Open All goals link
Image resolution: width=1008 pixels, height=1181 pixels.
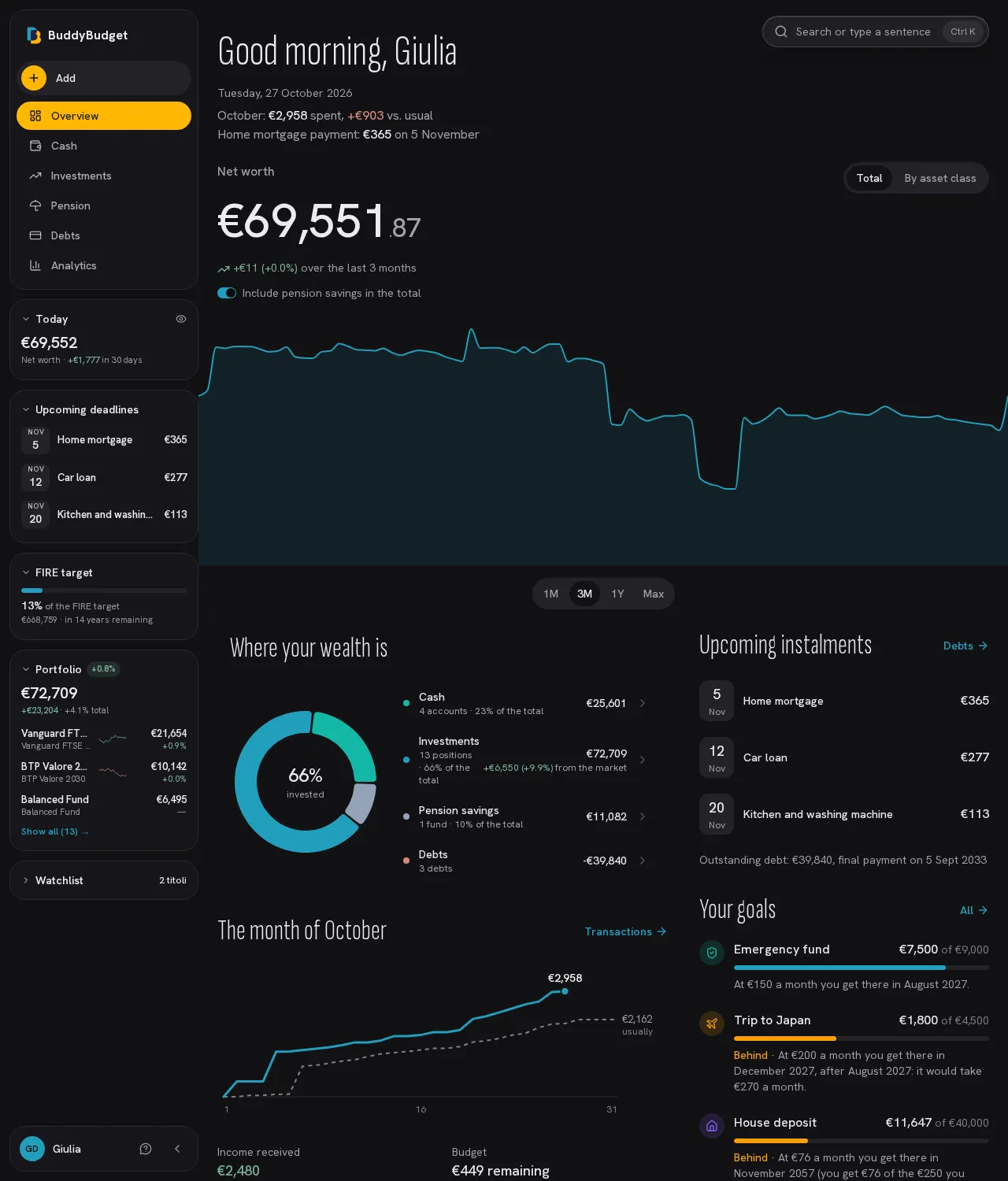[x=974, y=910]
